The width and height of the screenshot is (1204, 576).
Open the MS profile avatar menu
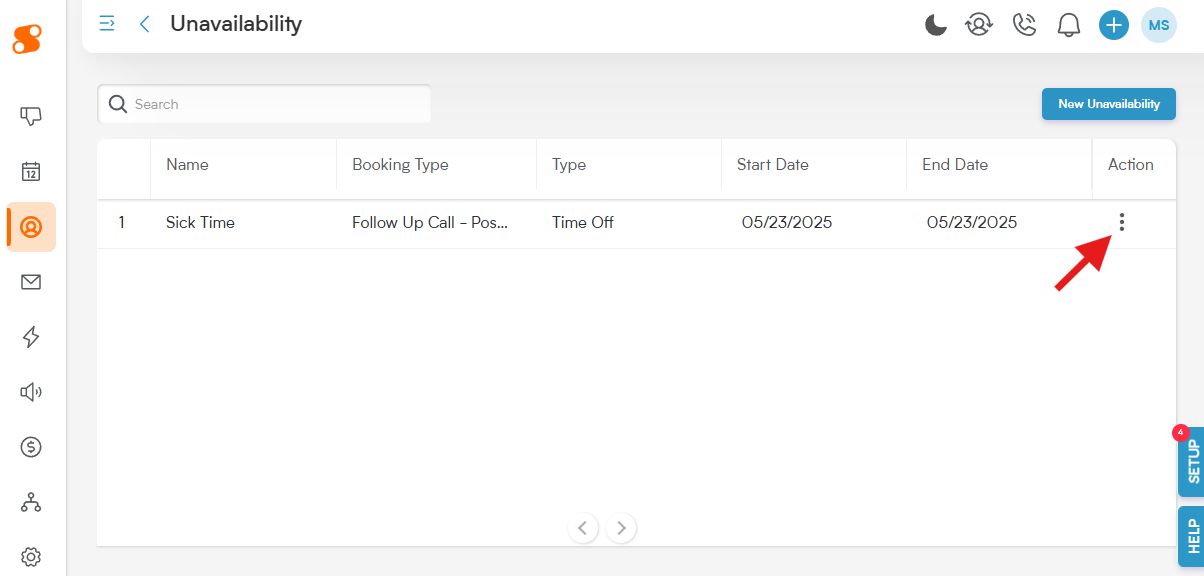tap(1159, 25)
